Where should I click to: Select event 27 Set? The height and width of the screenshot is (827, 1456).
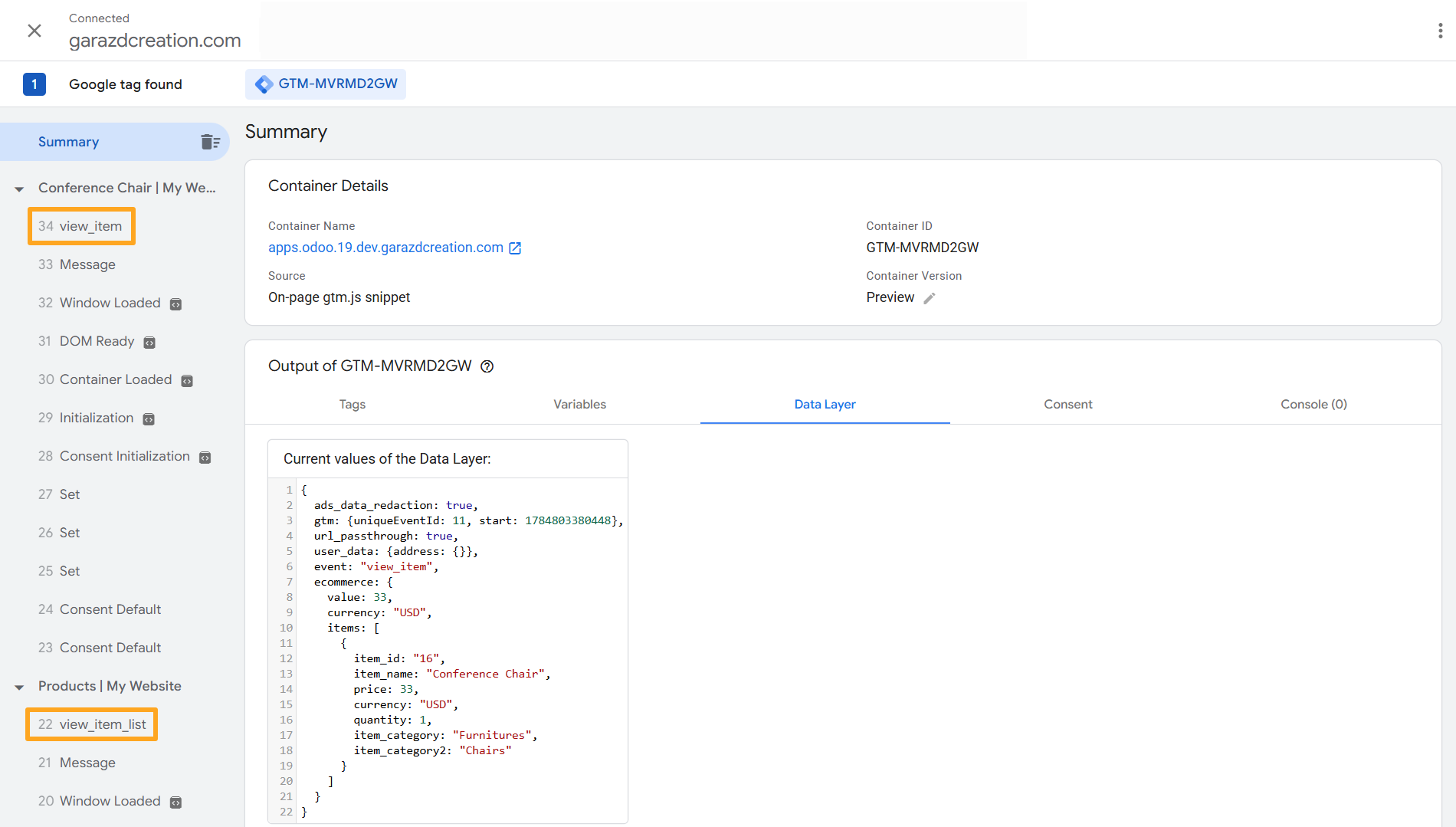point(59,494)
